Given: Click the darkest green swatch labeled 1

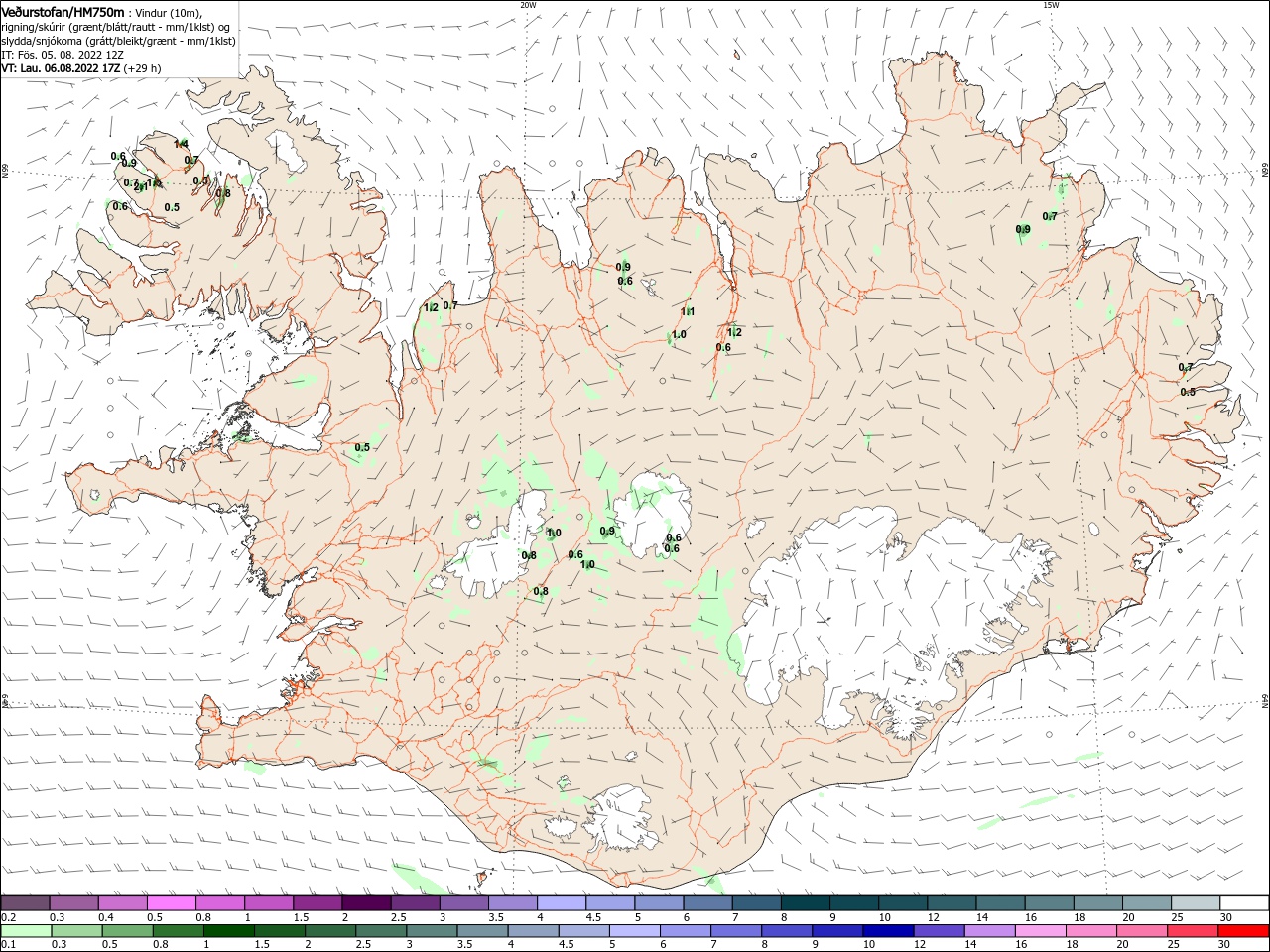Looking at the screenshot, I should [x=228, y=931].
